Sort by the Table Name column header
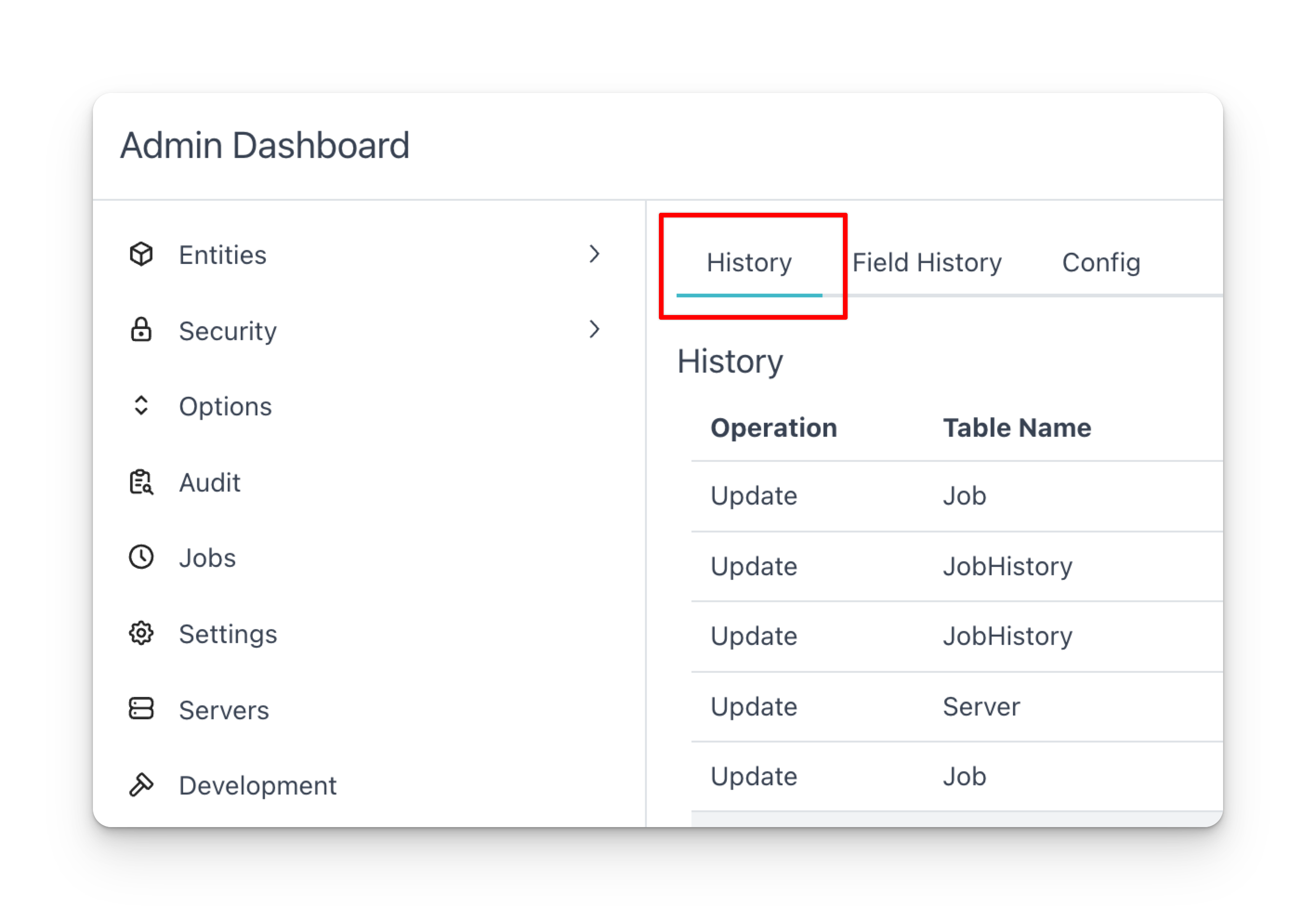This screenshot has width=1316, height=920. (x=1017, y=428)
